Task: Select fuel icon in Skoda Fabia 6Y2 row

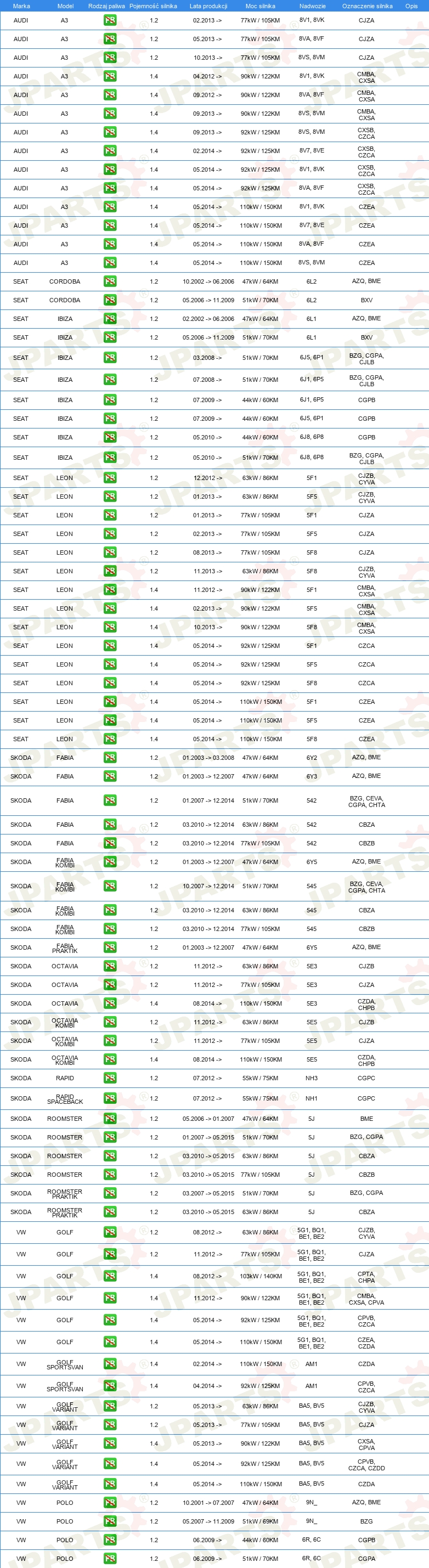Action: coord(110,758)
